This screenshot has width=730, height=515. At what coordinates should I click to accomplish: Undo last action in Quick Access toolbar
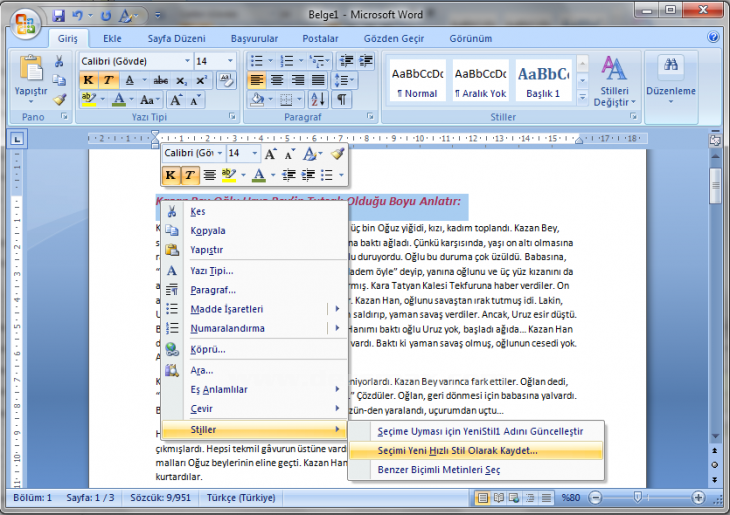[77, 15]
